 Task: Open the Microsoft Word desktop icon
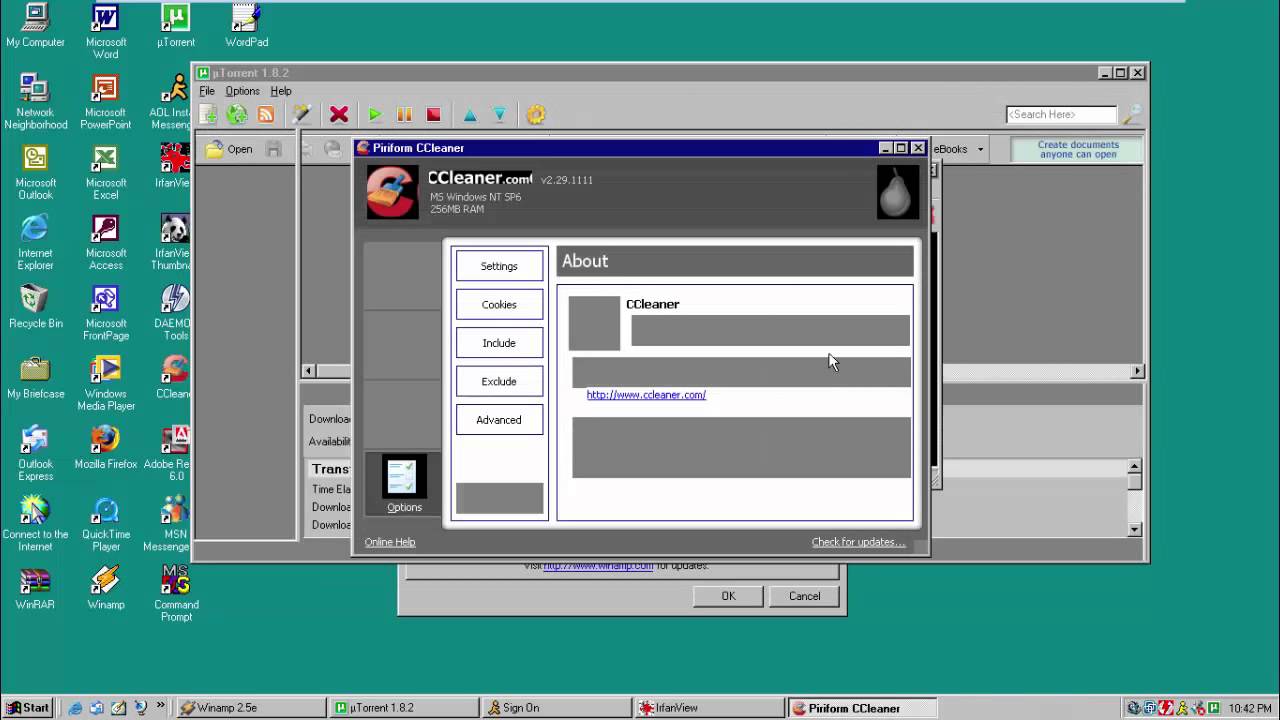click(106, 32)
